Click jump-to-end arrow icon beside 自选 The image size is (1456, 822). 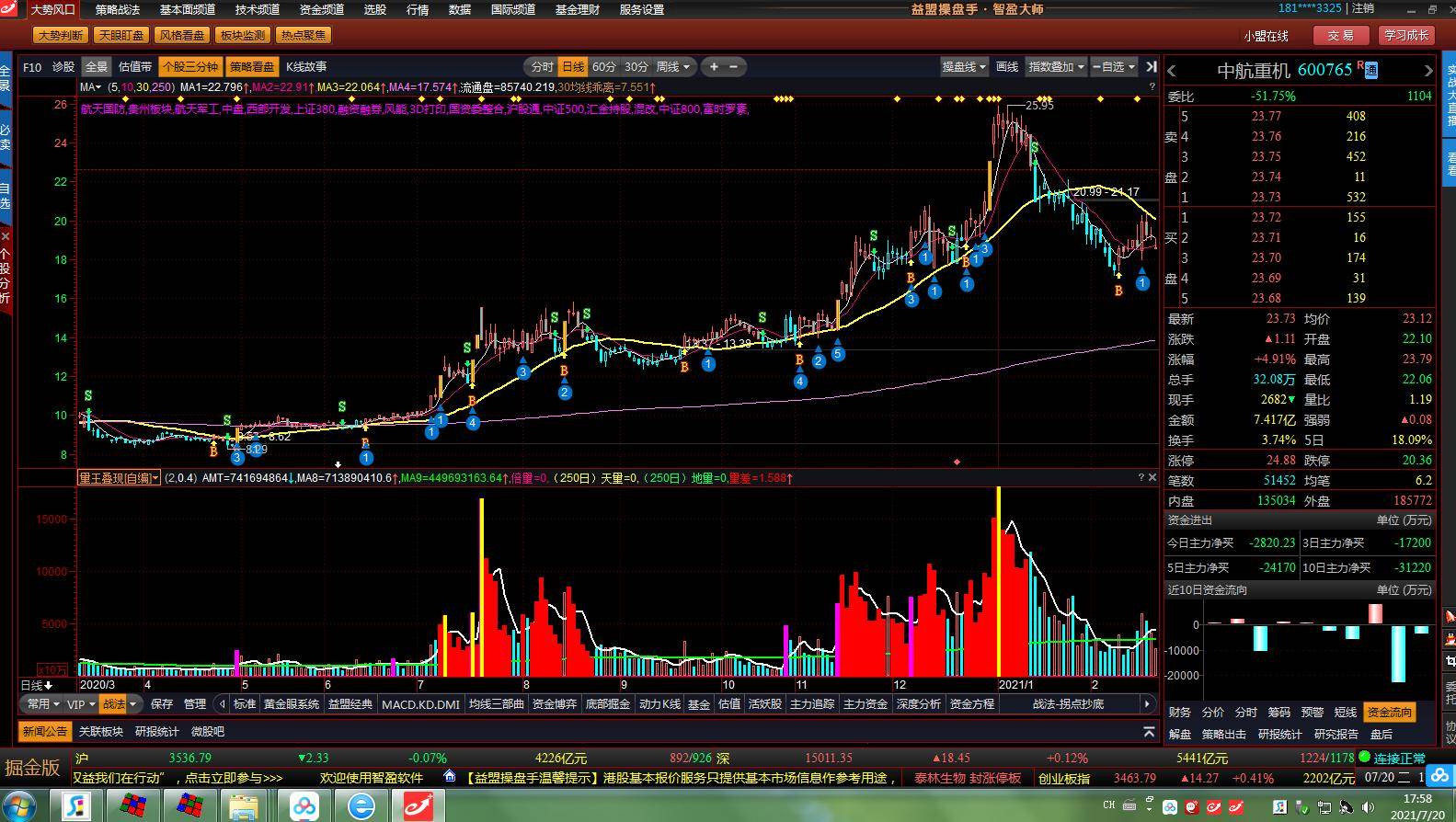click(1151, 66)
